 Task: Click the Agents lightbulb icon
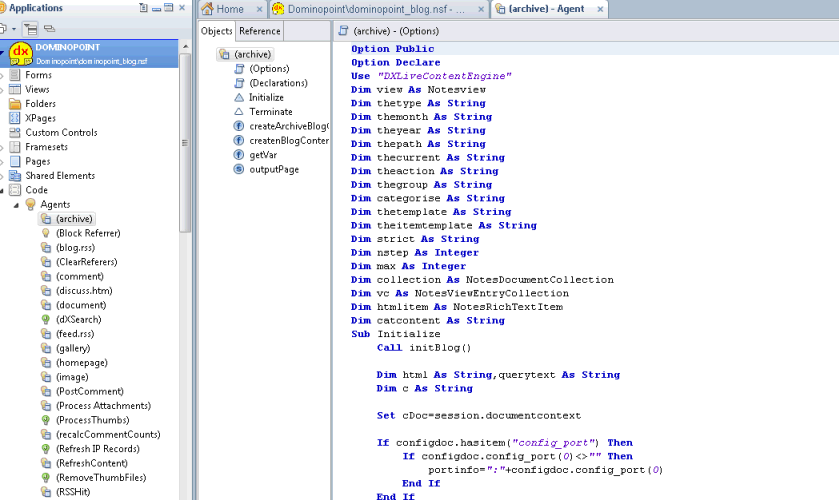pos(30,204)
